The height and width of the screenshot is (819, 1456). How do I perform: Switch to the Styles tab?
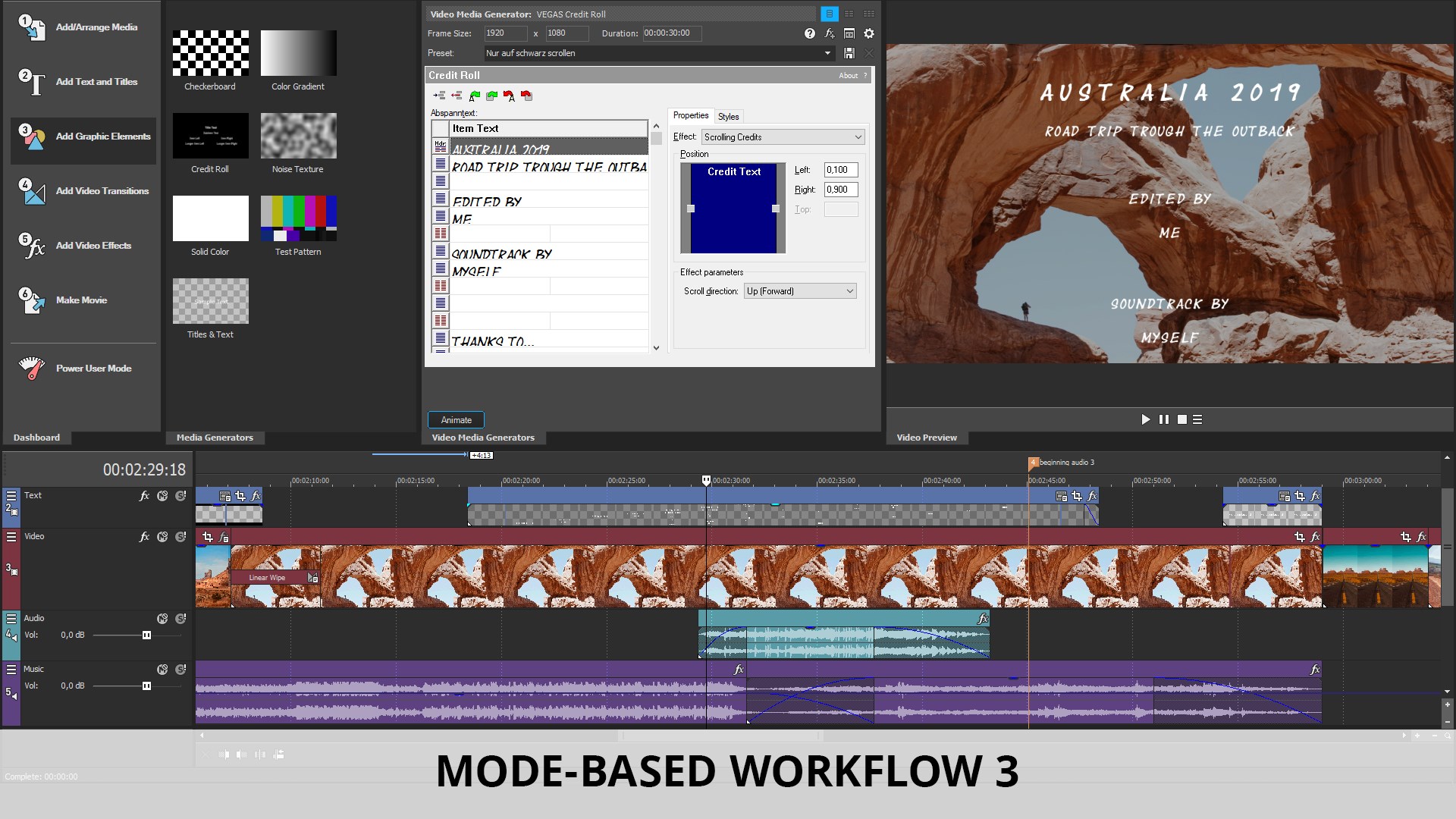(x=727, y=116)
